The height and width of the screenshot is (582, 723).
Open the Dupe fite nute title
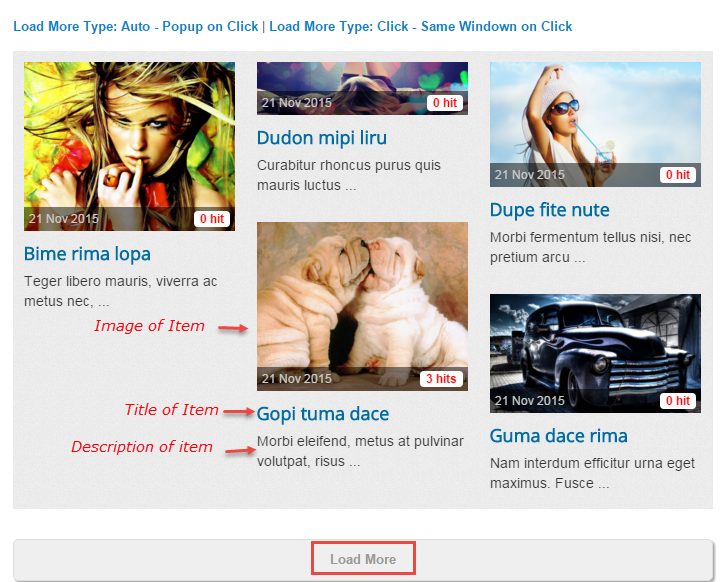pyautogui.click(x=550, y=210)
